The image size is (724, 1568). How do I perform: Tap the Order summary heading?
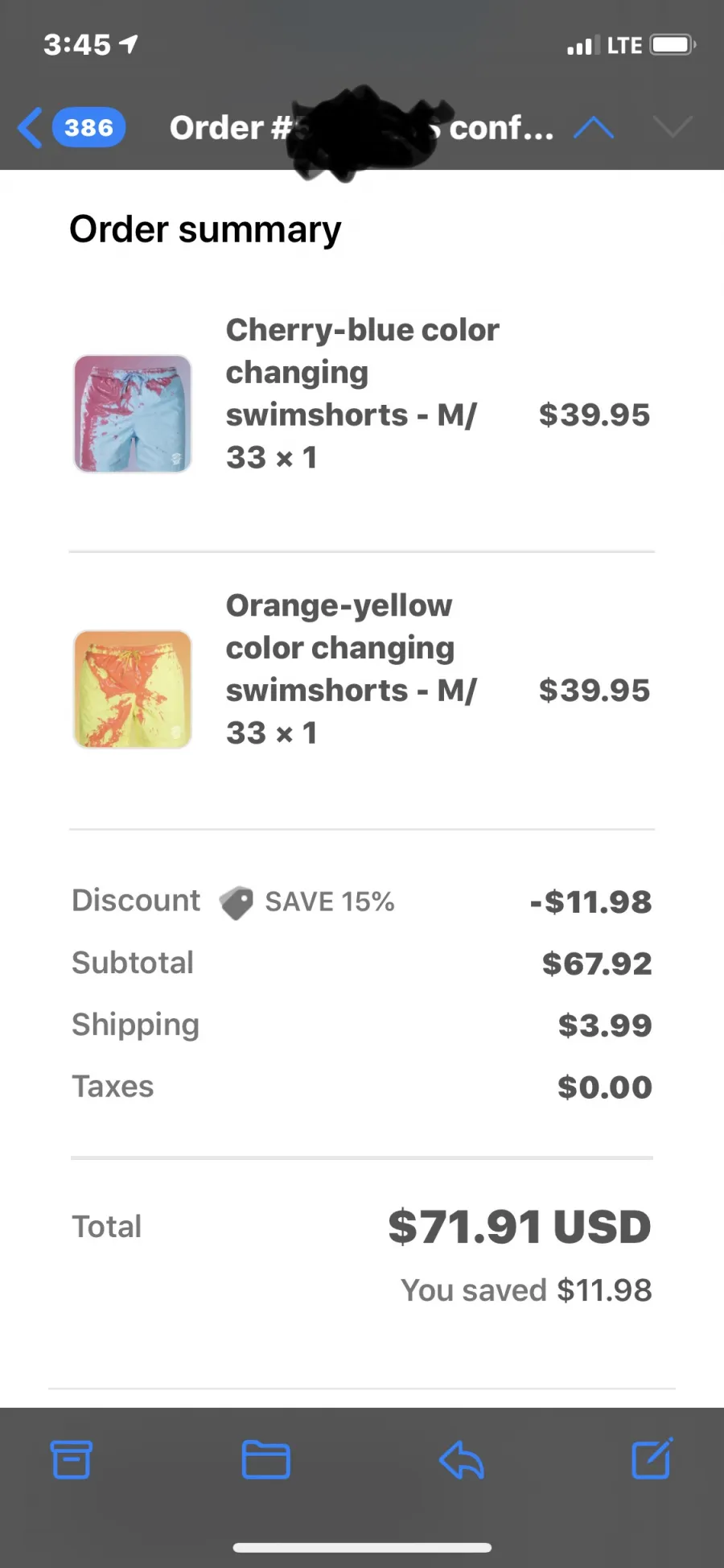click(x=205, y=230)
